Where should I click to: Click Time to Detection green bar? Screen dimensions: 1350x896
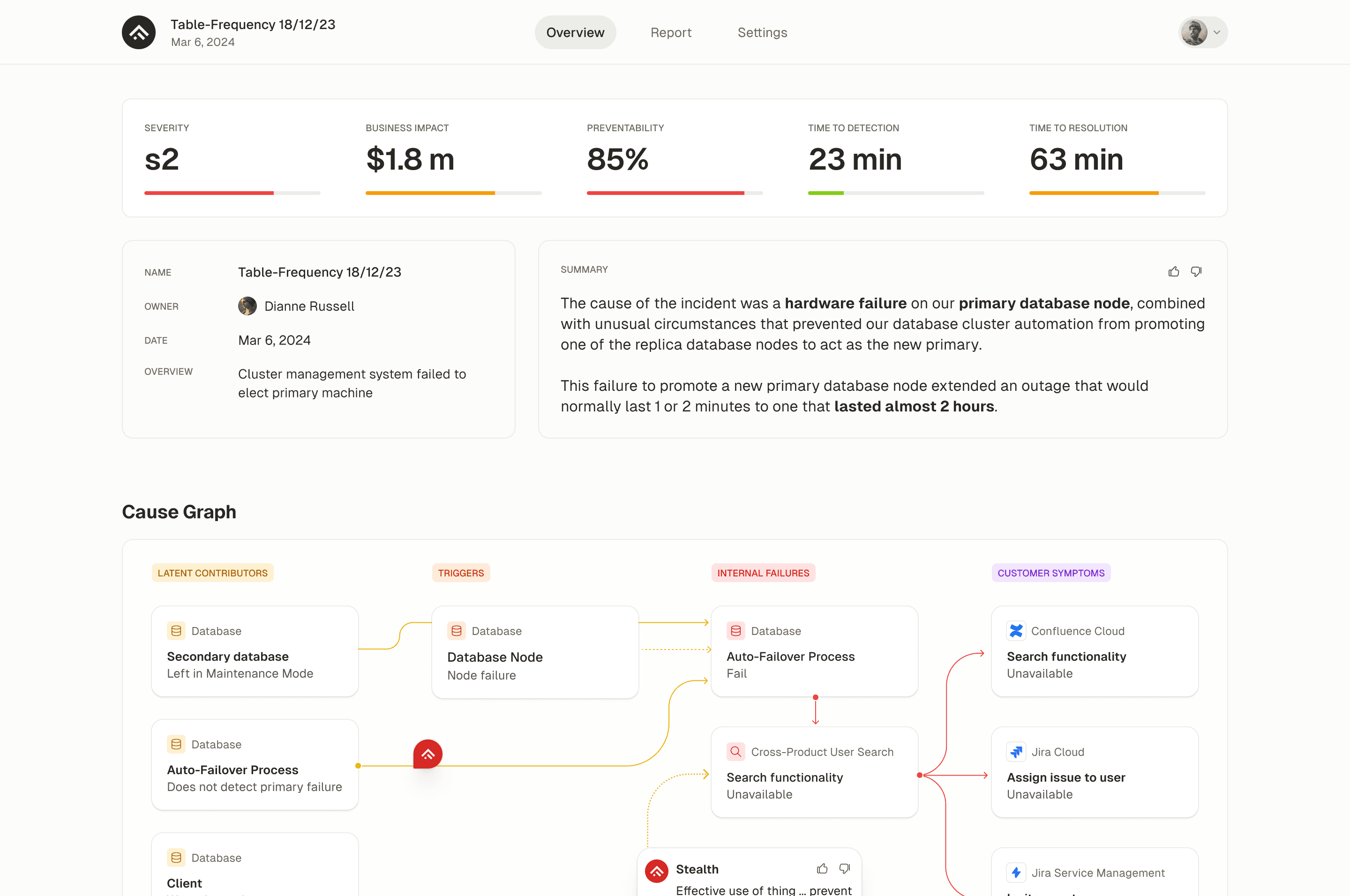[825, 193]
